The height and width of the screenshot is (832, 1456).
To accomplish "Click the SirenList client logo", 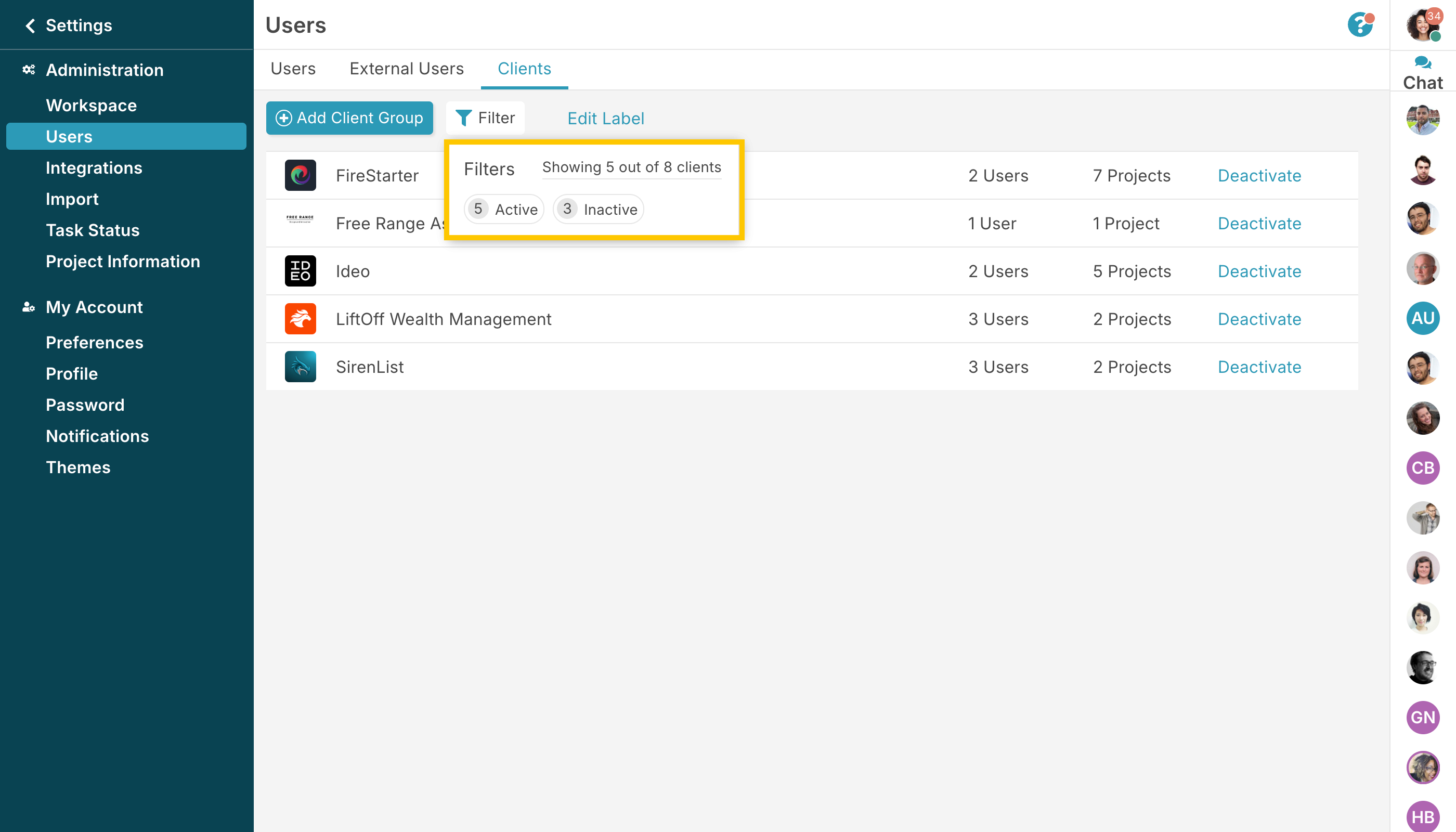I will coord(301,367).
